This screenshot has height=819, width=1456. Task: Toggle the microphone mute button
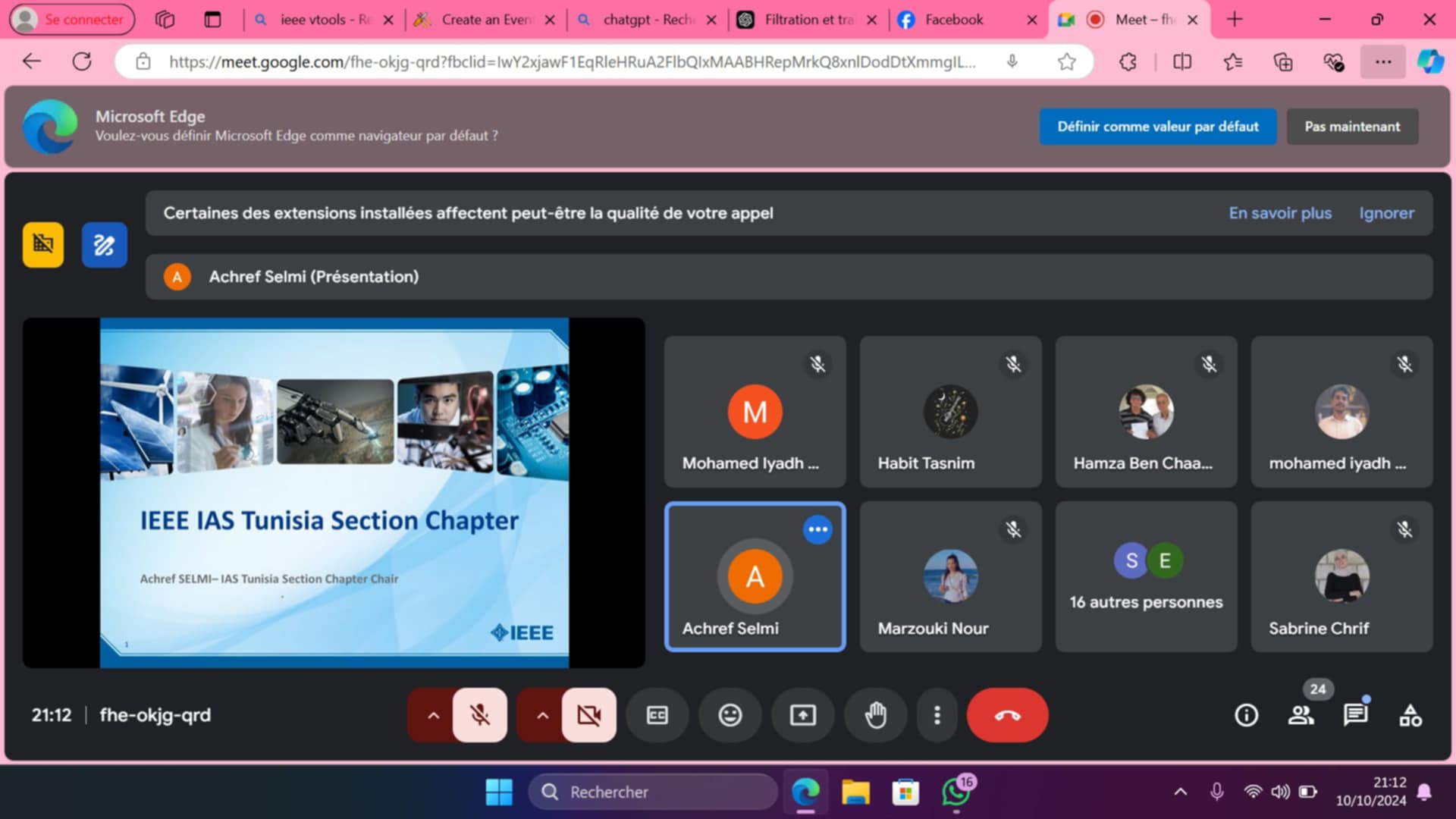479,715
